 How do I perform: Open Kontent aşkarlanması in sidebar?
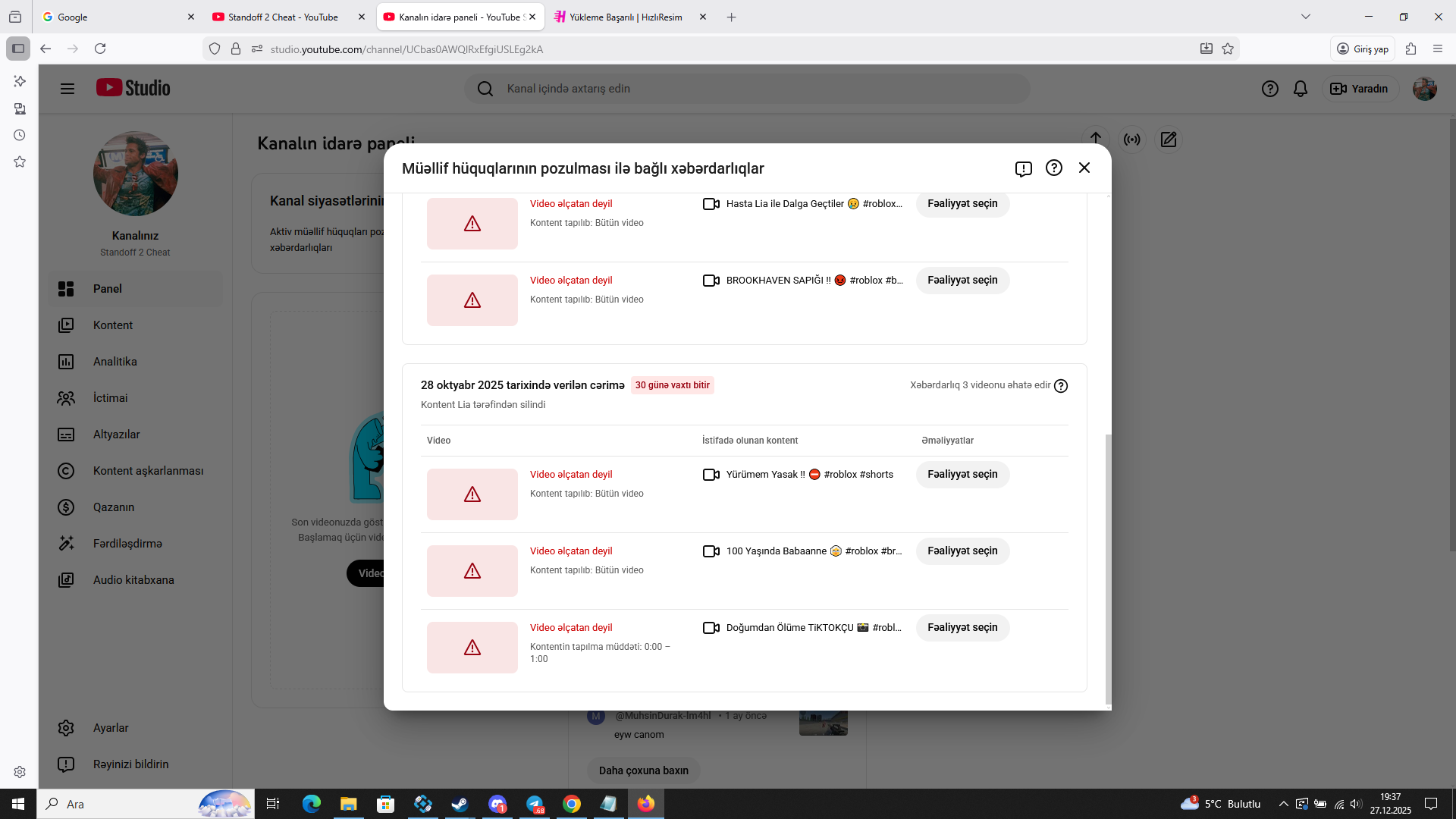[x=136, y=471]
